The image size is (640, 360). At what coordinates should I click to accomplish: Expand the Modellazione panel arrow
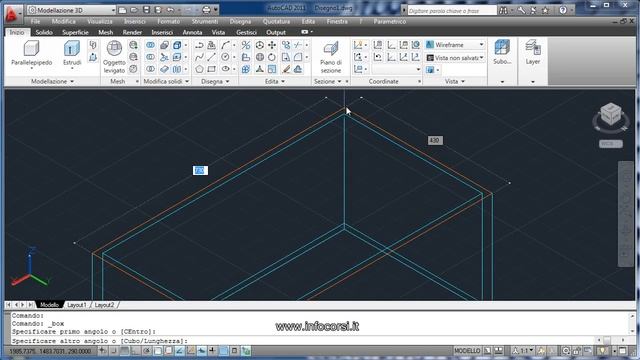[x=72, y=82]
